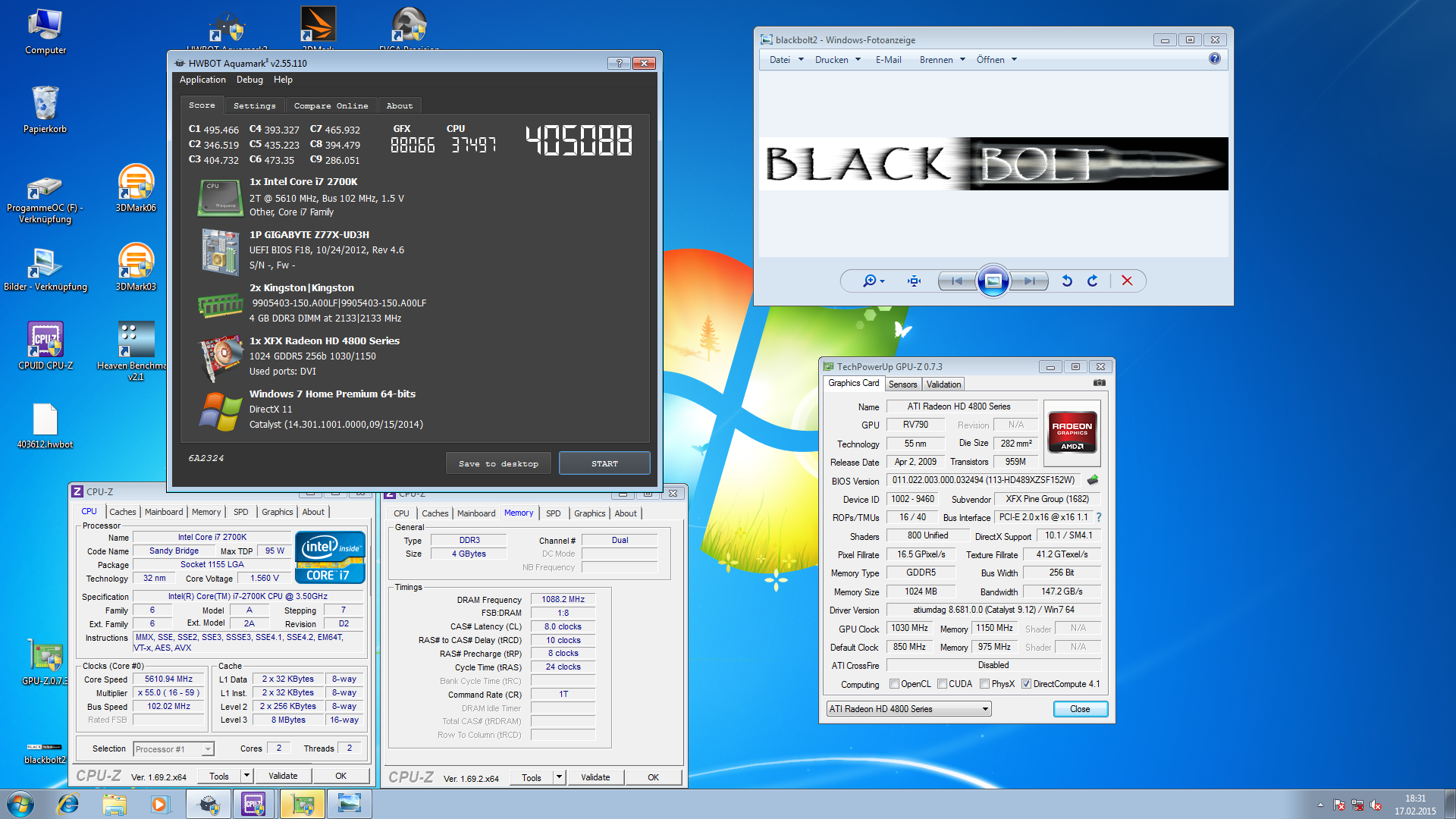Toggle OpenCL checkbox in GPU-Z
This screenshot has width=1456, height=819.
pos(894,684)
